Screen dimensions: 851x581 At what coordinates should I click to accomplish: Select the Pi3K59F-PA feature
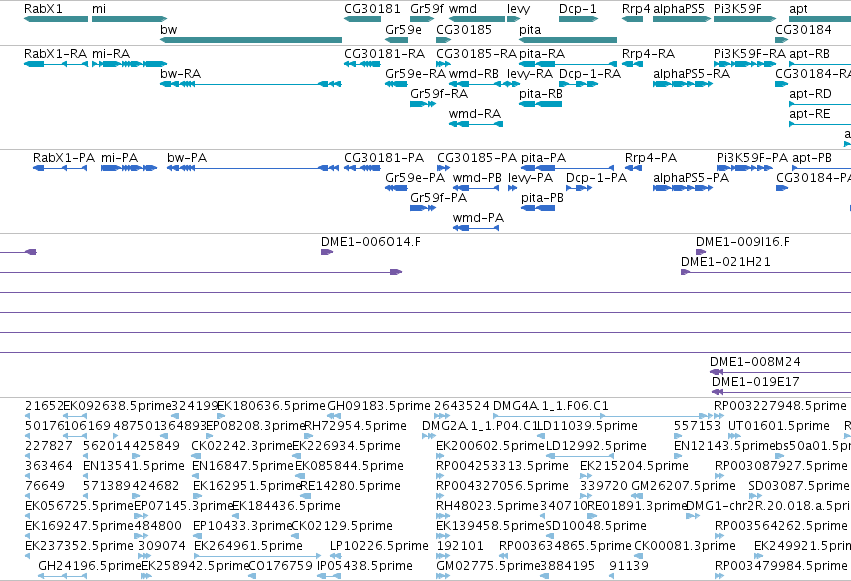745,168
